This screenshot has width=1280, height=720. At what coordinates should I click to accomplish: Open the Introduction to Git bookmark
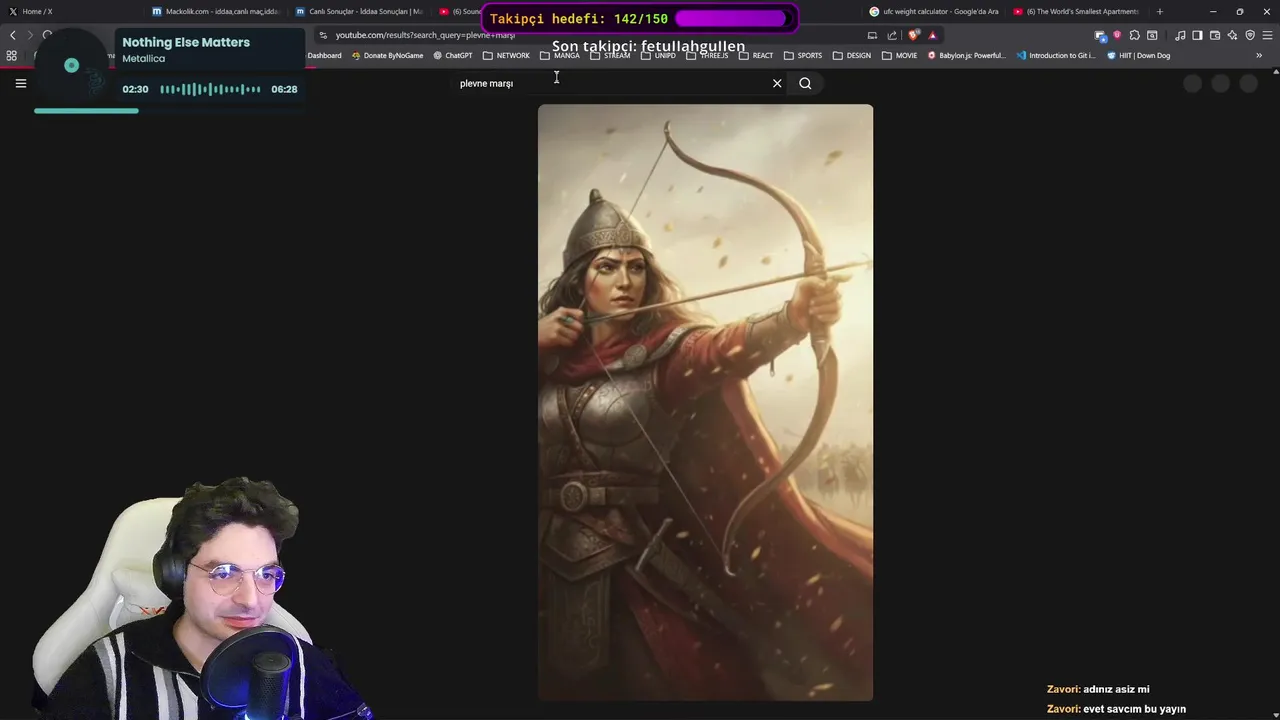coord(1056,55)
